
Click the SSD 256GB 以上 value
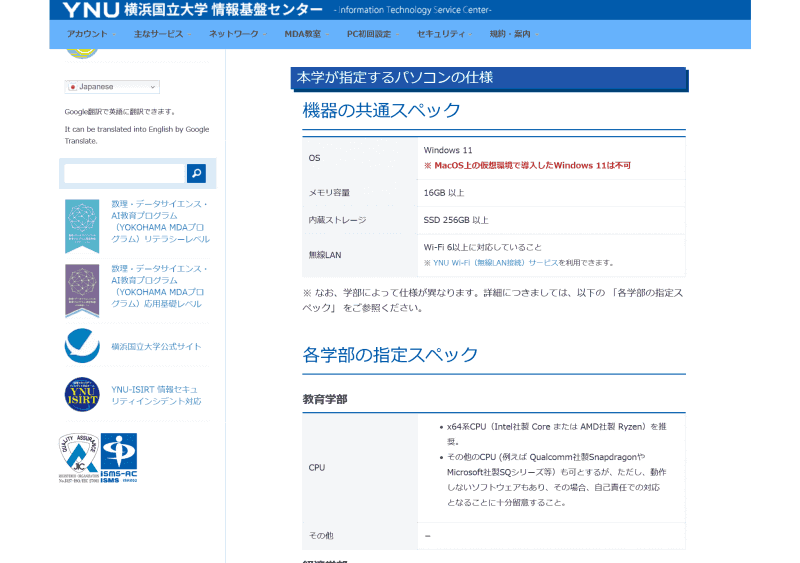[x=456, y=221]
